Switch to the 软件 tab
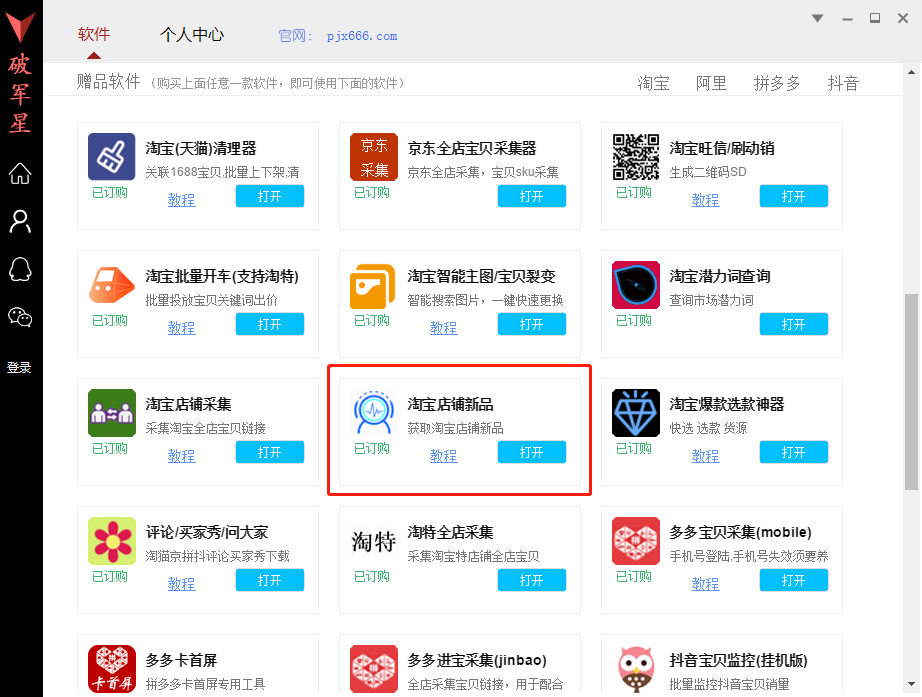The height and width of the screenshot is (697, 922). point(93,34)
